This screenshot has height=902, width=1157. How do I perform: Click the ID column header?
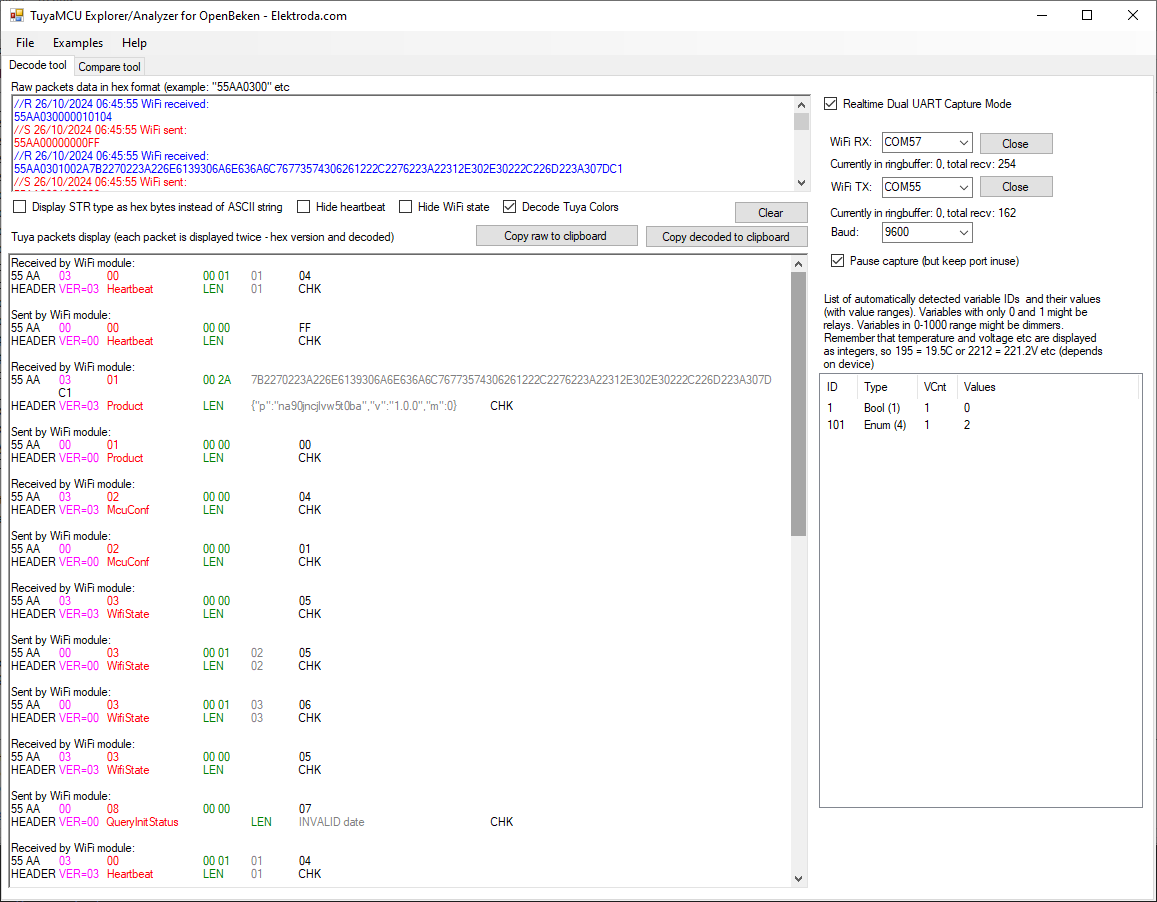tap(838, 388)
